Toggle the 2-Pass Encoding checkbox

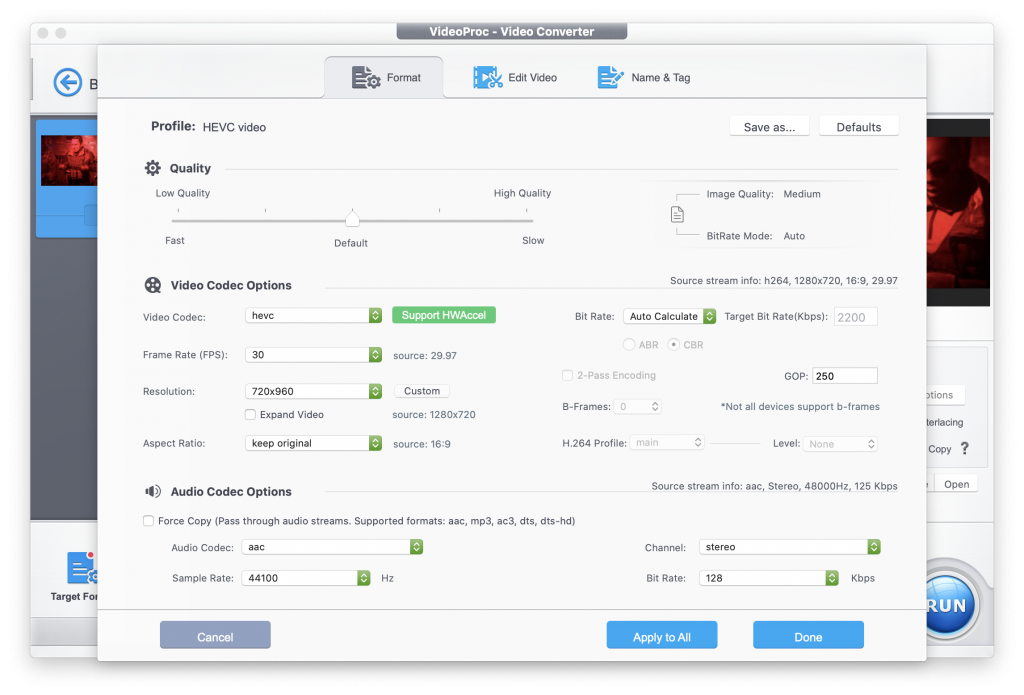(568, 375)
